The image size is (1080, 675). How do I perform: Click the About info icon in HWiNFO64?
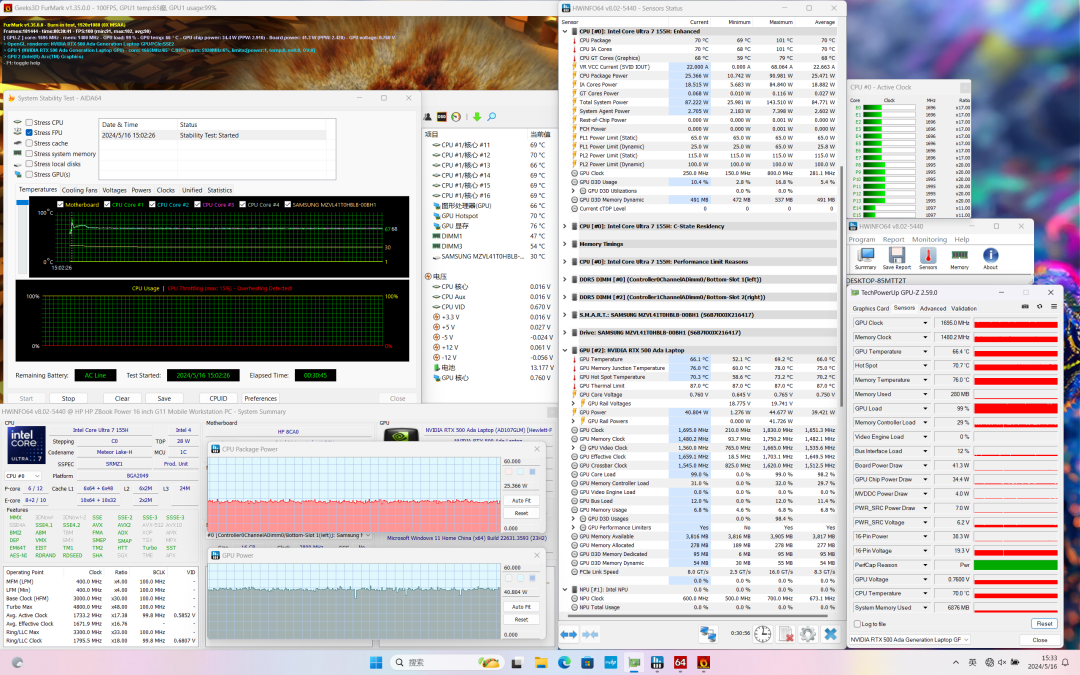click(990, 256)
